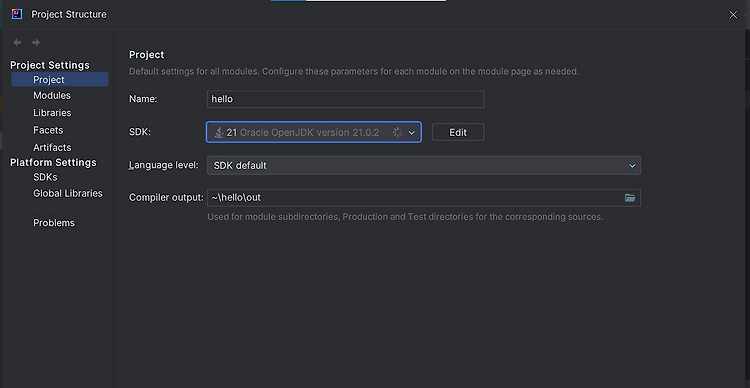Click the 'SDK:' field label
Image resolution: width=750 pixels, height=388 pixels.
[x=140, y=133]
